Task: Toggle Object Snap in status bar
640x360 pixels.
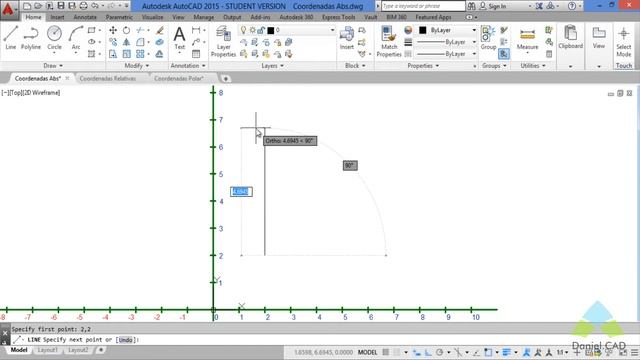Action: pyautogui.click(x=488, y=352)
